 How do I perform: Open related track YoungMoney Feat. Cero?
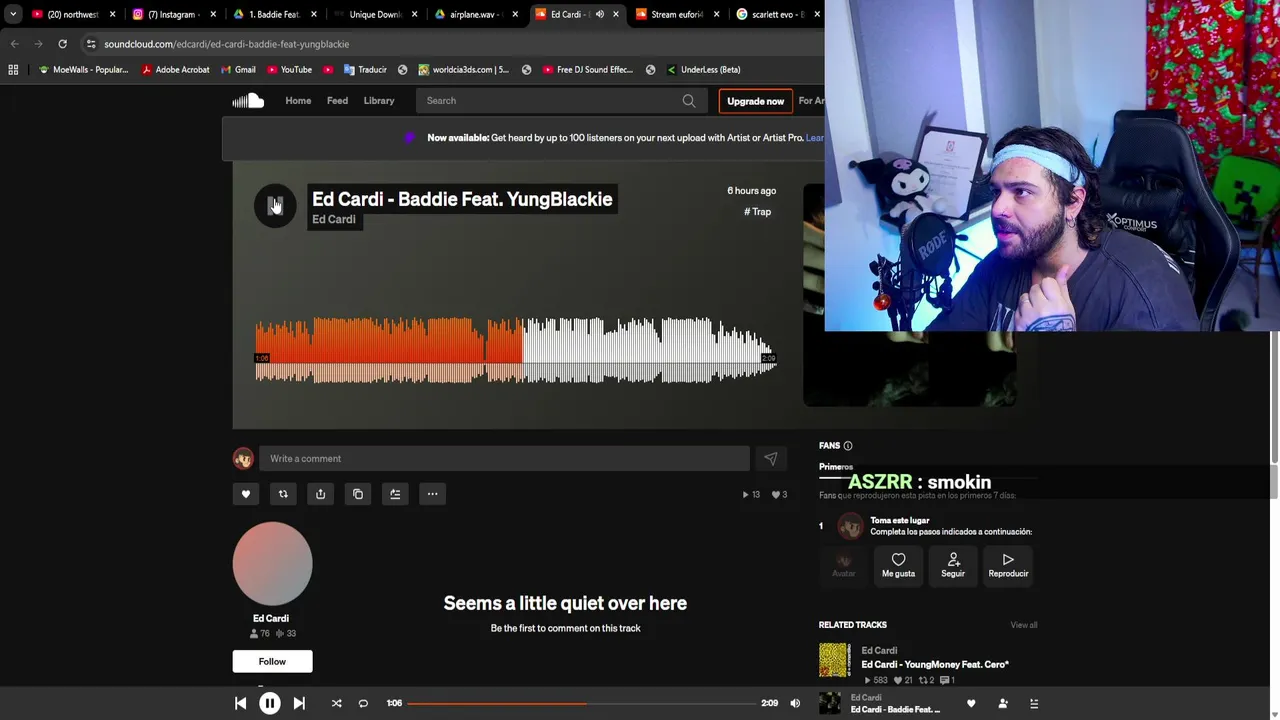click(x=935, y=664)
